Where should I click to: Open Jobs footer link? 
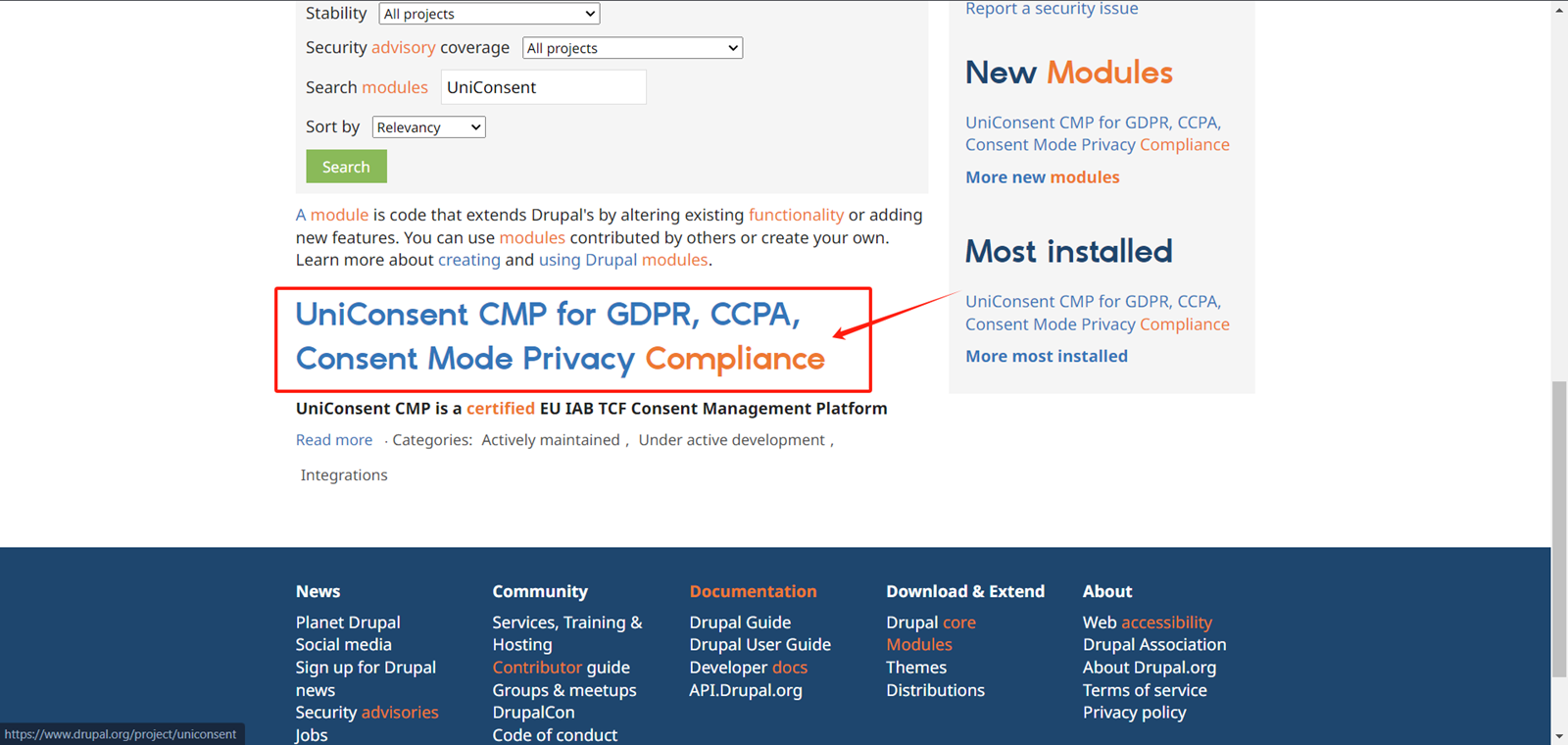[x=312, y=735]
